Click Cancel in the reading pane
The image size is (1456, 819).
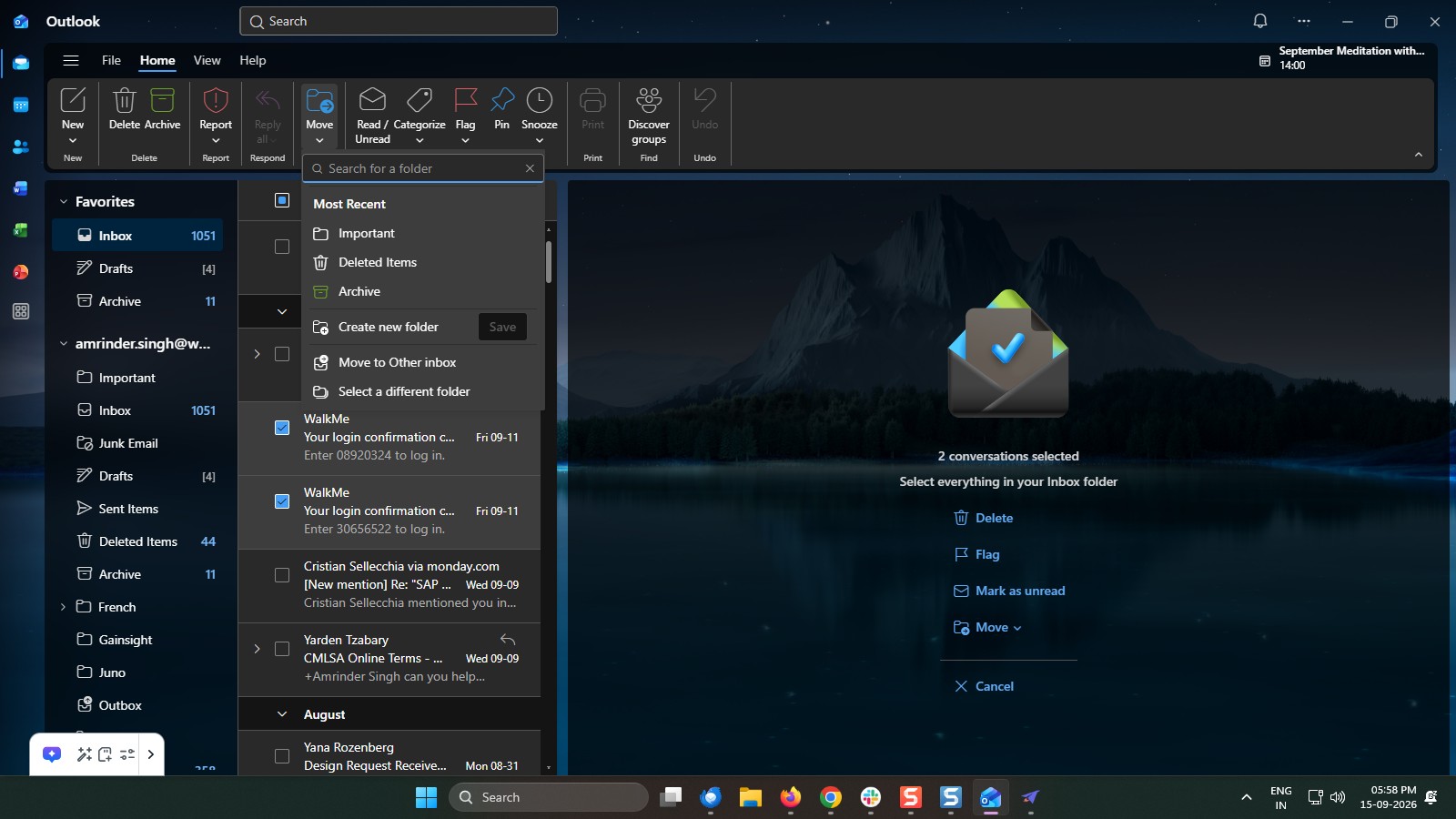coord(984,686)
